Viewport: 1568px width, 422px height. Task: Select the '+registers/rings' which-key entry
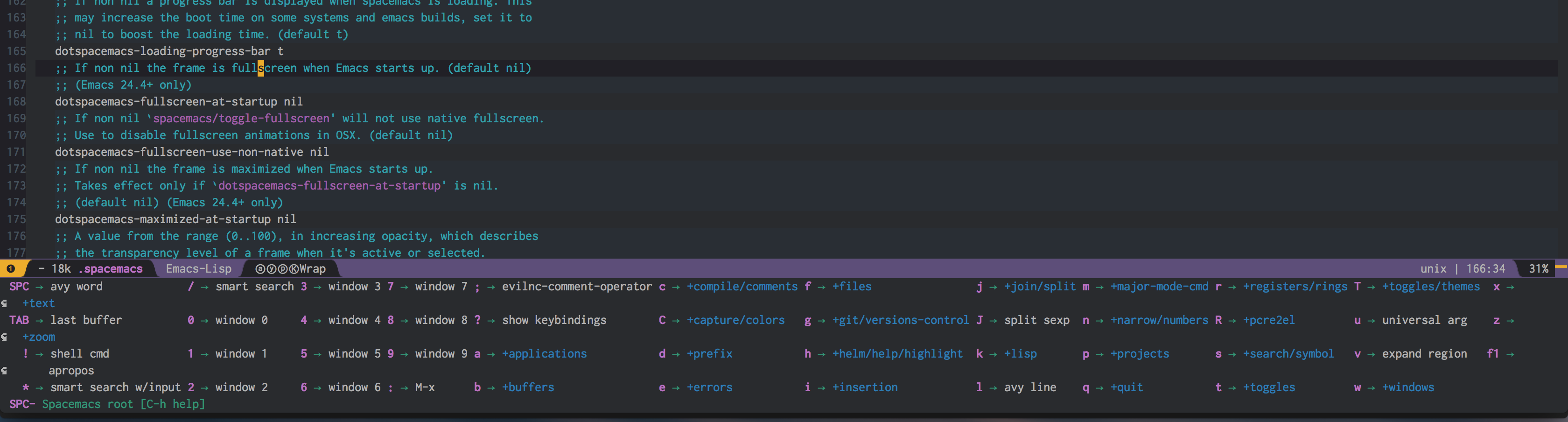(1295, 286)
